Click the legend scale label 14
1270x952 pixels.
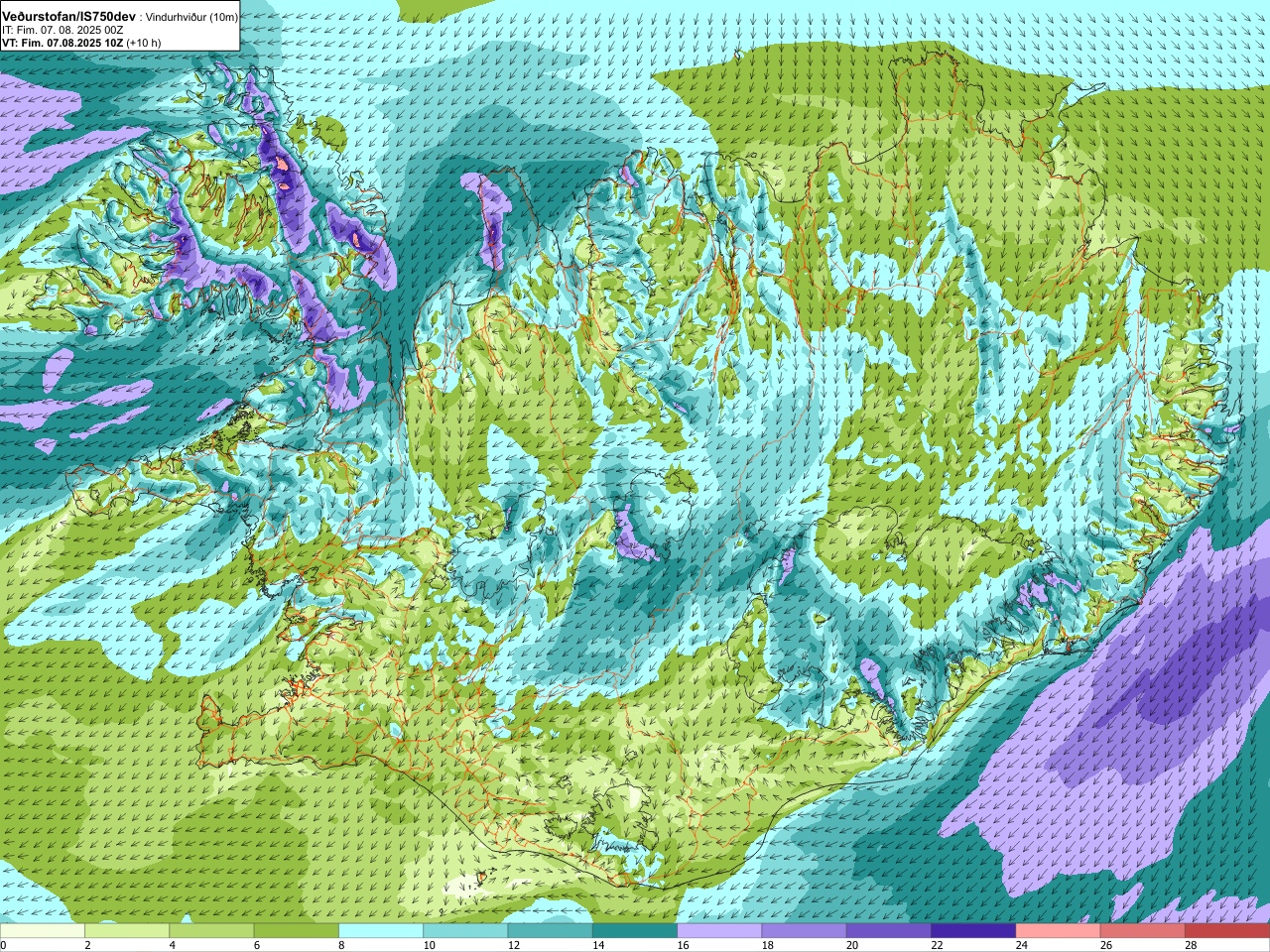tap(599, 945)
